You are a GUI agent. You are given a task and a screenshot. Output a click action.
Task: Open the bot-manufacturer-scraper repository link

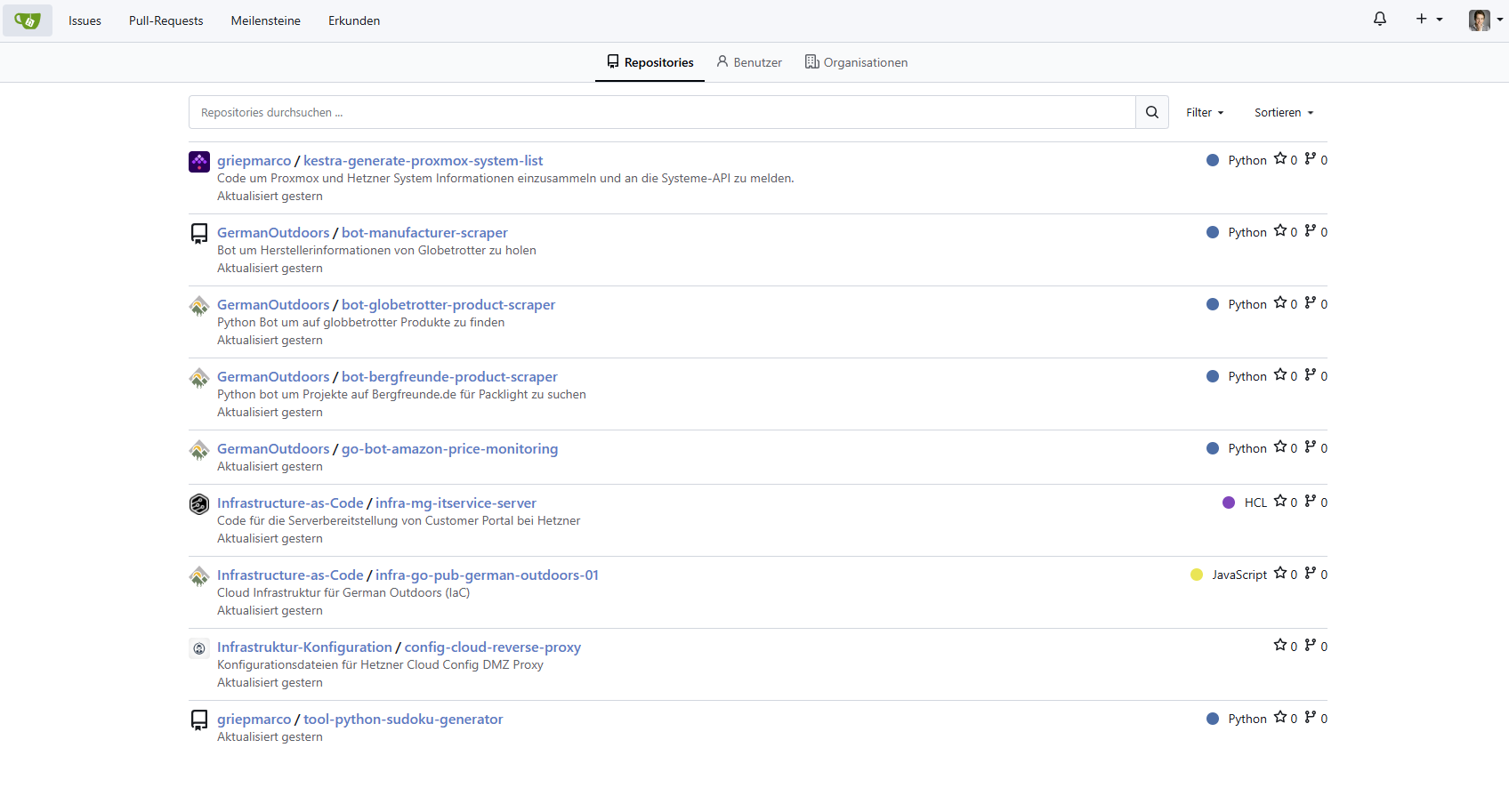pyautogui.click(x=424, y=233)
